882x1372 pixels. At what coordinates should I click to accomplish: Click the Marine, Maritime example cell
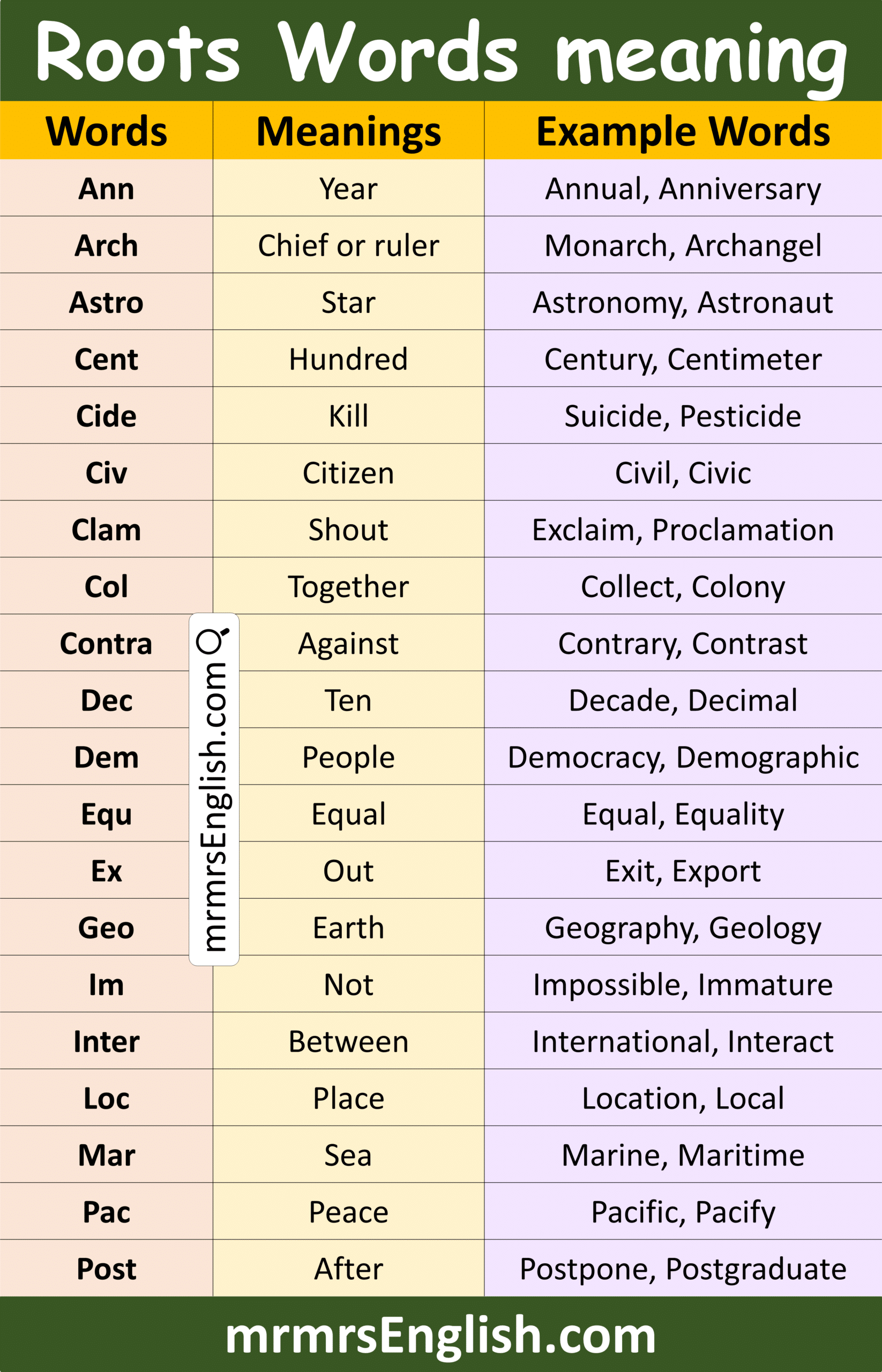[683, 1155]
